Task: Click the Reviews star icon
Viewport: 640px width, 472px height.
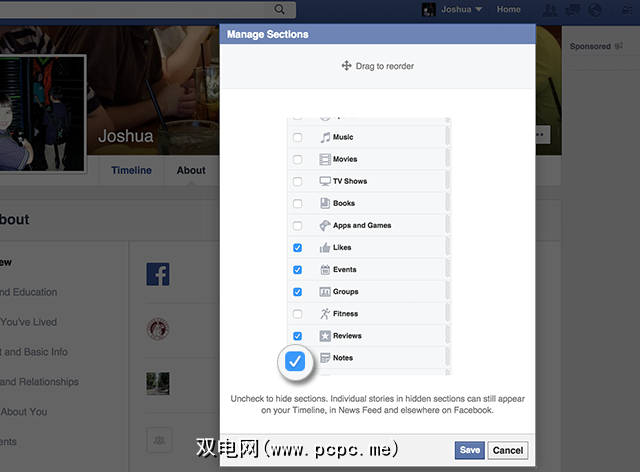Action: [x=325, y=336]
